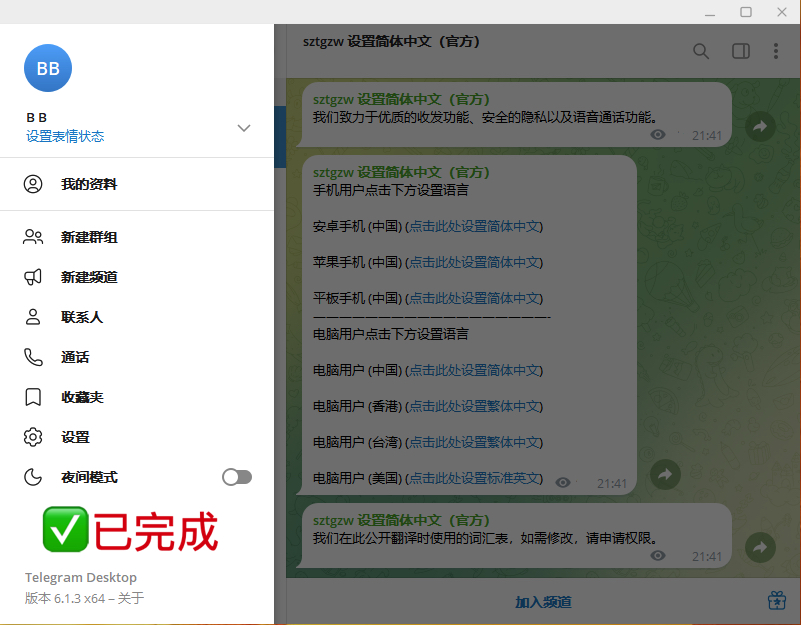The image size is (801, 625).
Task: Click 电脑用户 (美国) standard English link
Action: pyautogui.click(x=474, y=478)
